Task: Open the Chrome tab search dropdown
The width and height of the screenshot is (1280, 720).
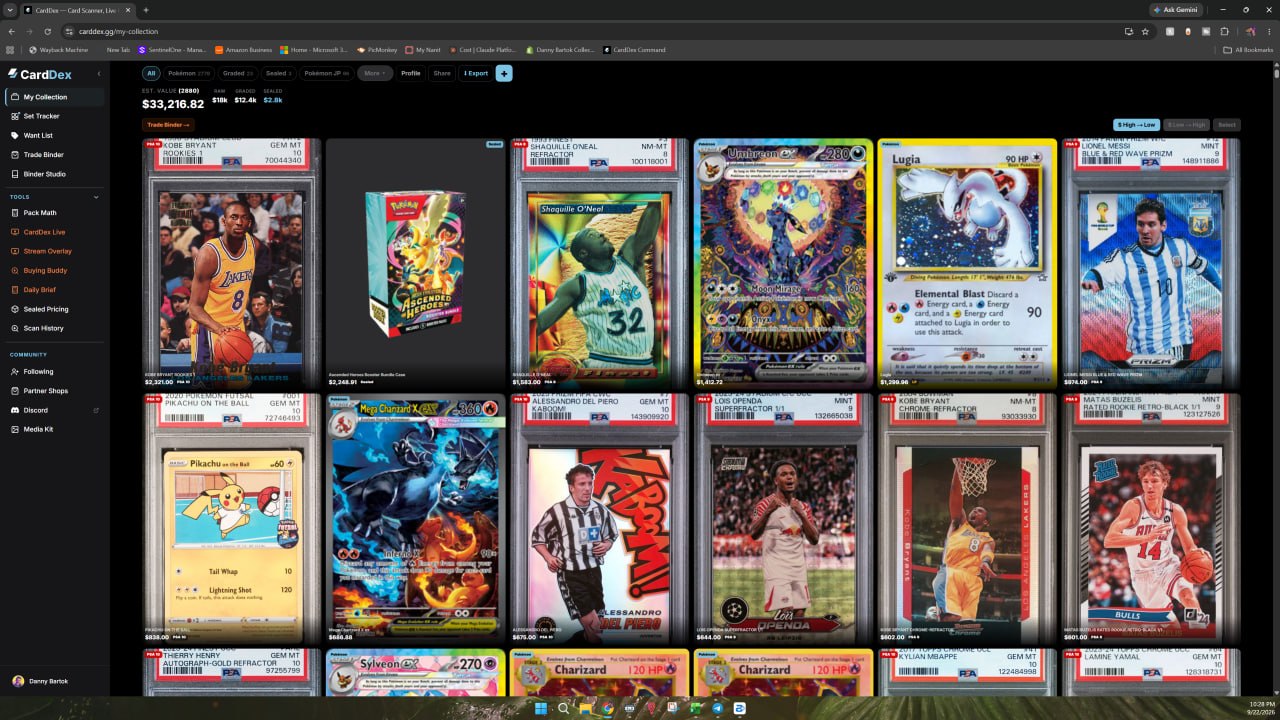Action: pyautogui.click(x=10, y=10)
